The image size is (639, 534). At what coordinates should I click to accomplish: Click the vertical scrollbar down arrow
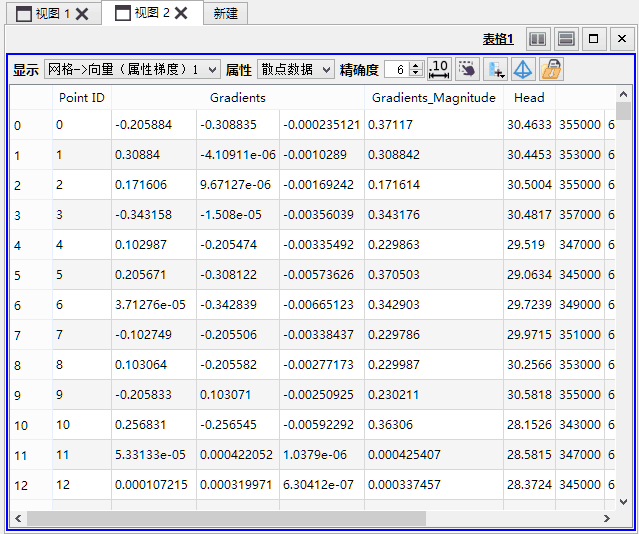(624, 501)
